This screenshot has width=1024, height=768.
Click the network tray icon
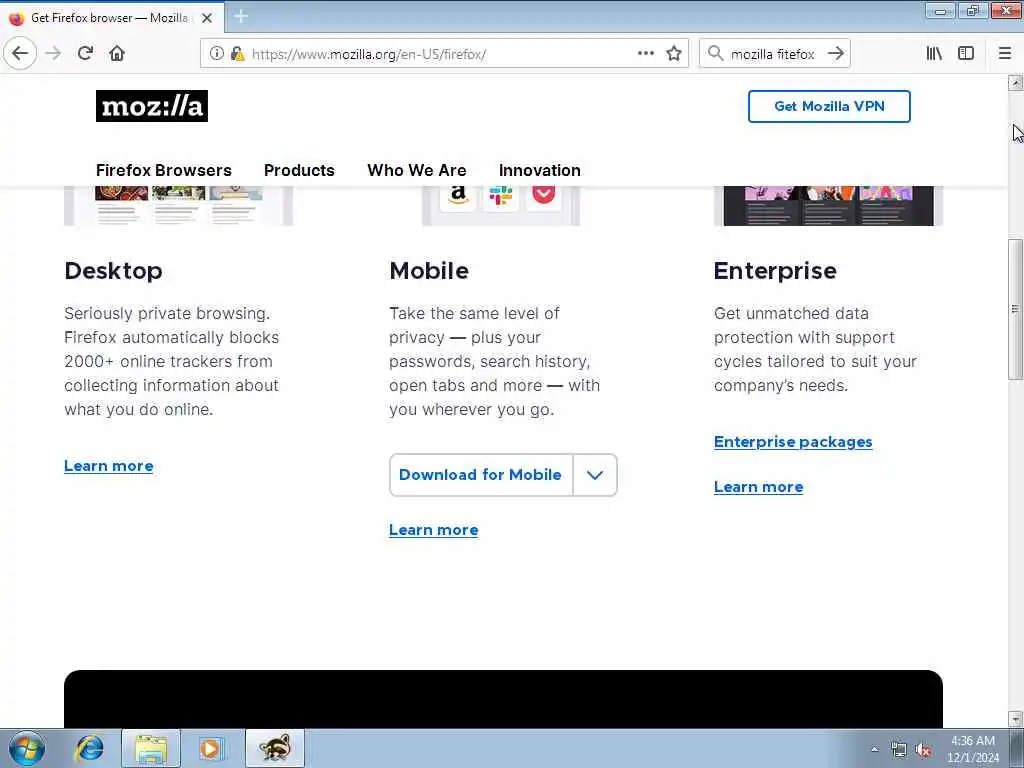coord(899,750)
